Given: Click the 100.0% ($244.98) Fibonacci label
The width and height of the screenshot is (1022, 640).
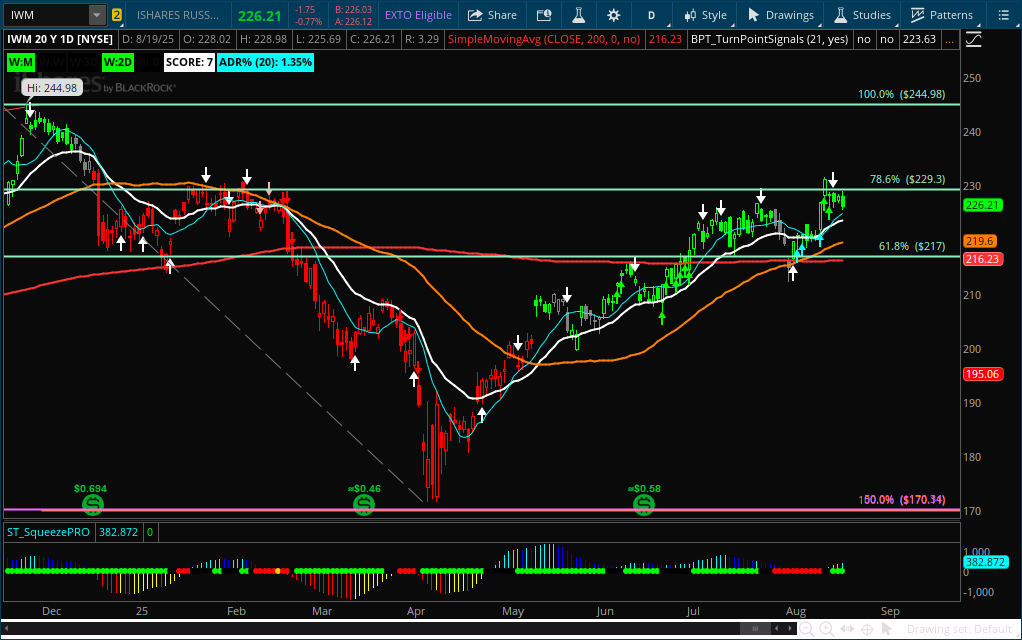Looking at the screenshot, I should click(901, 94).
